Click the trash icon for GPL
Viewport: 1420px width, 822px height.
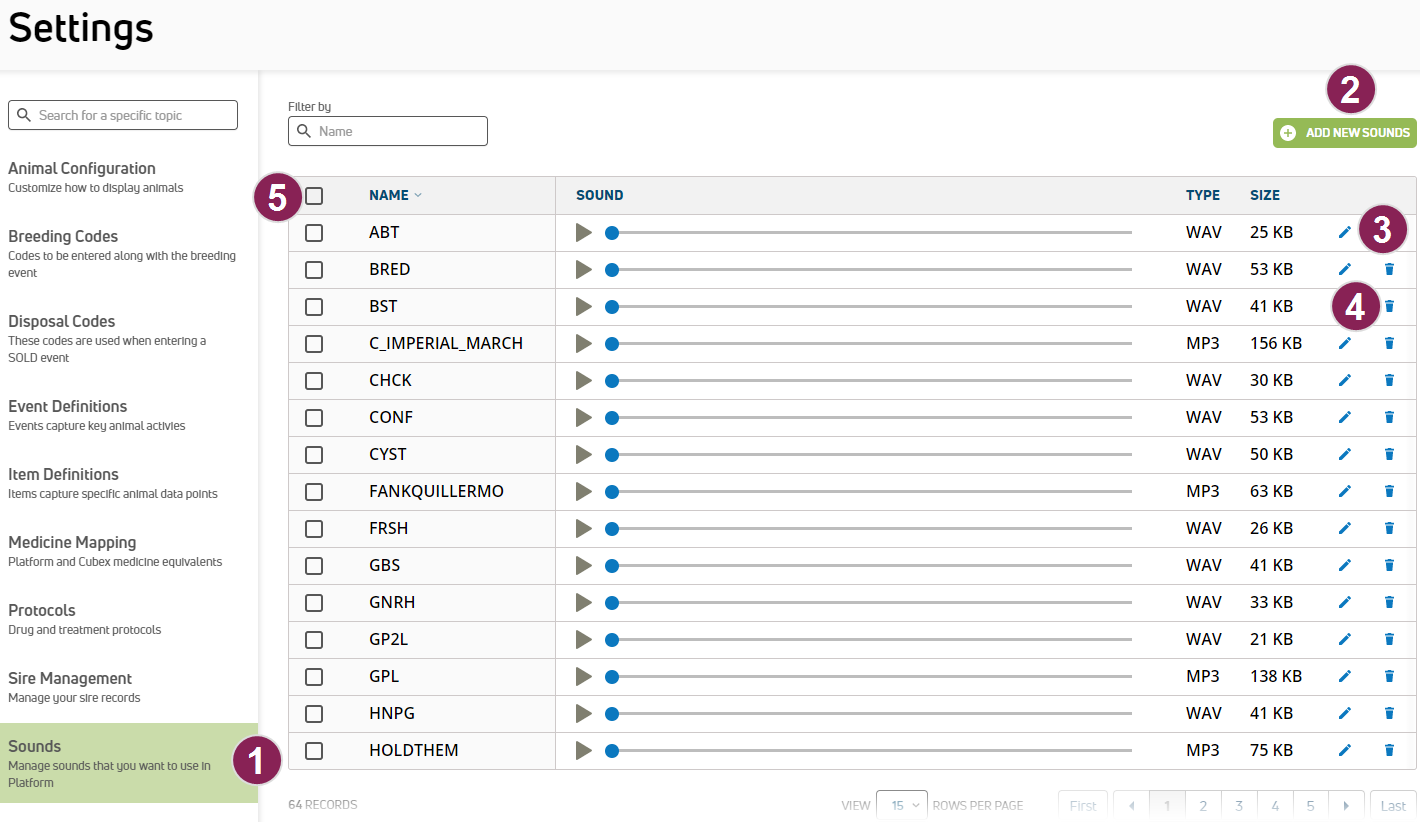[x=1389, y=676]
